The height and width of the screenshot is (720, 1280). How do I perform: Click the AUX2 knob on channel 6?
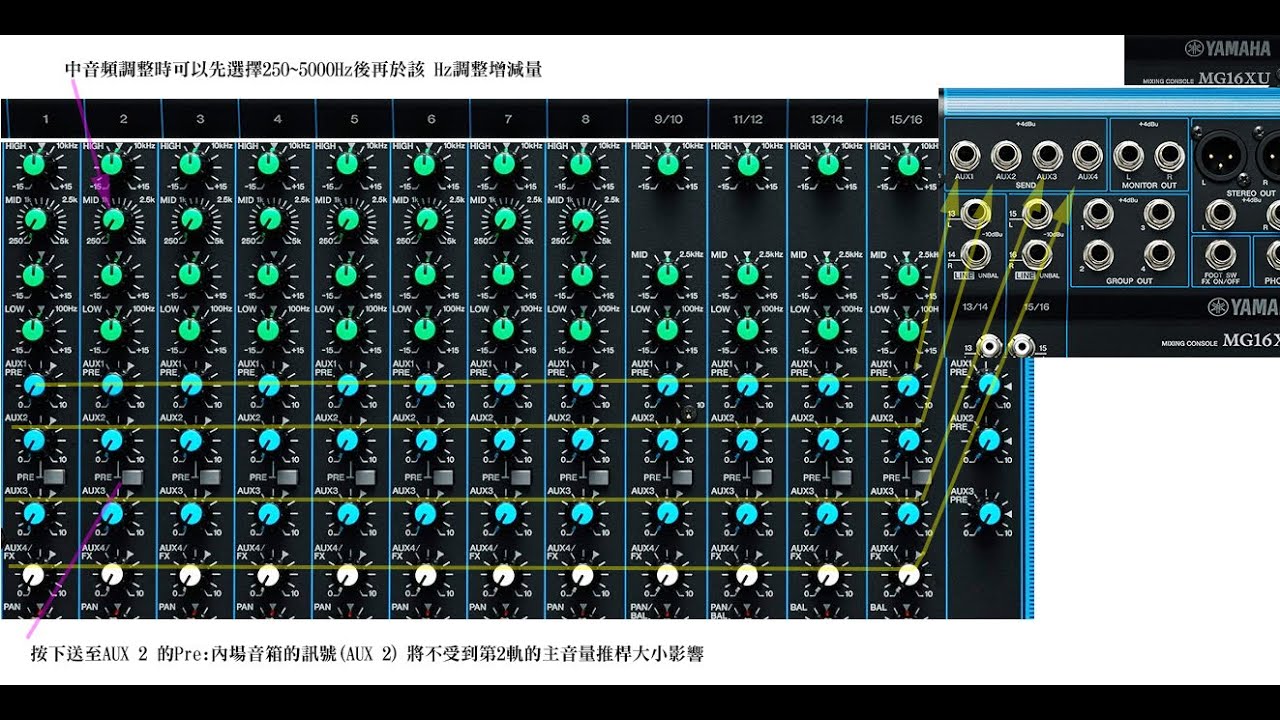(x=426, y=440)
